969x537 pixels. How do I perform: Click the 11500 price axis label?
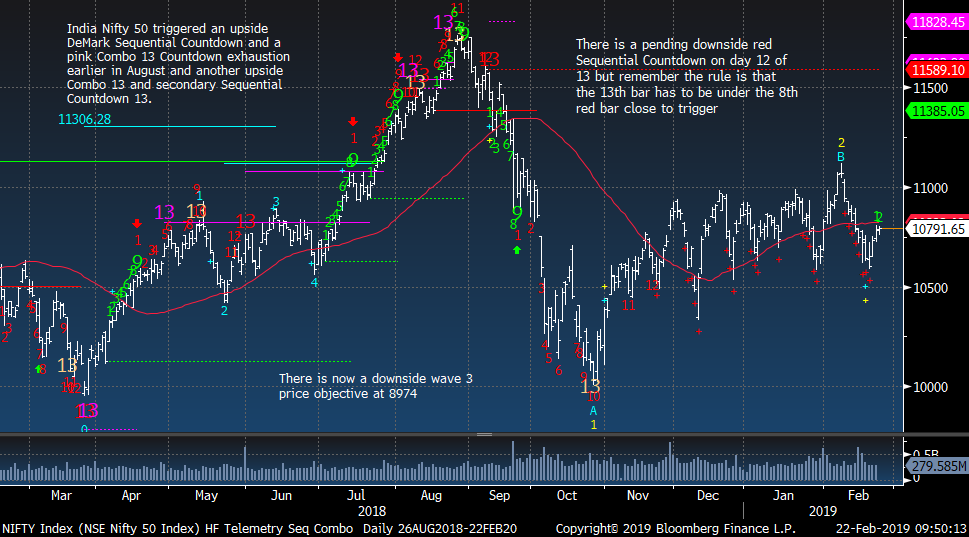(930, 88)
